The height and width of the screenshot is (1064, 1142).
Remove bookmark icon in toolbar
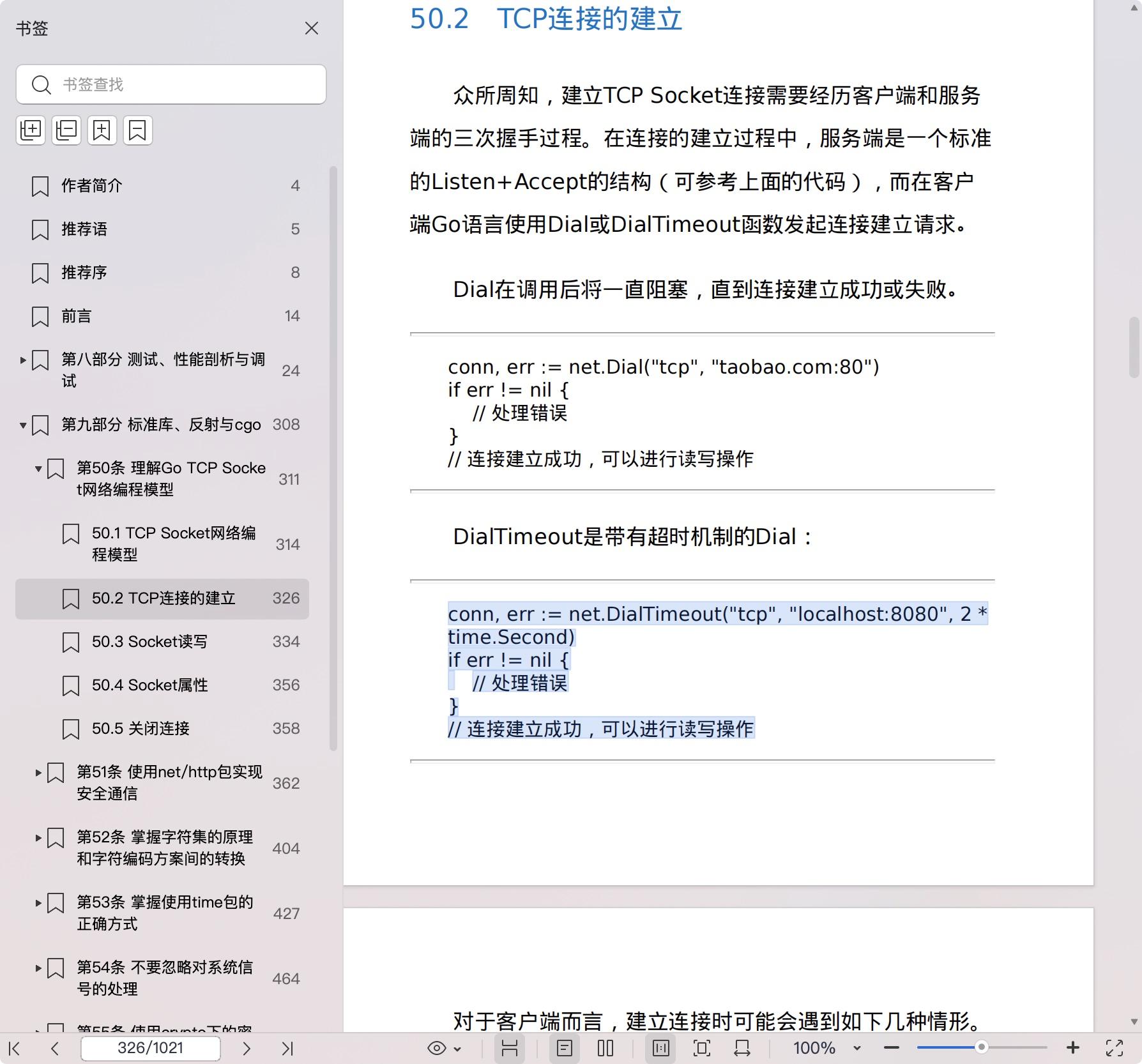click(x=138, y=130)
